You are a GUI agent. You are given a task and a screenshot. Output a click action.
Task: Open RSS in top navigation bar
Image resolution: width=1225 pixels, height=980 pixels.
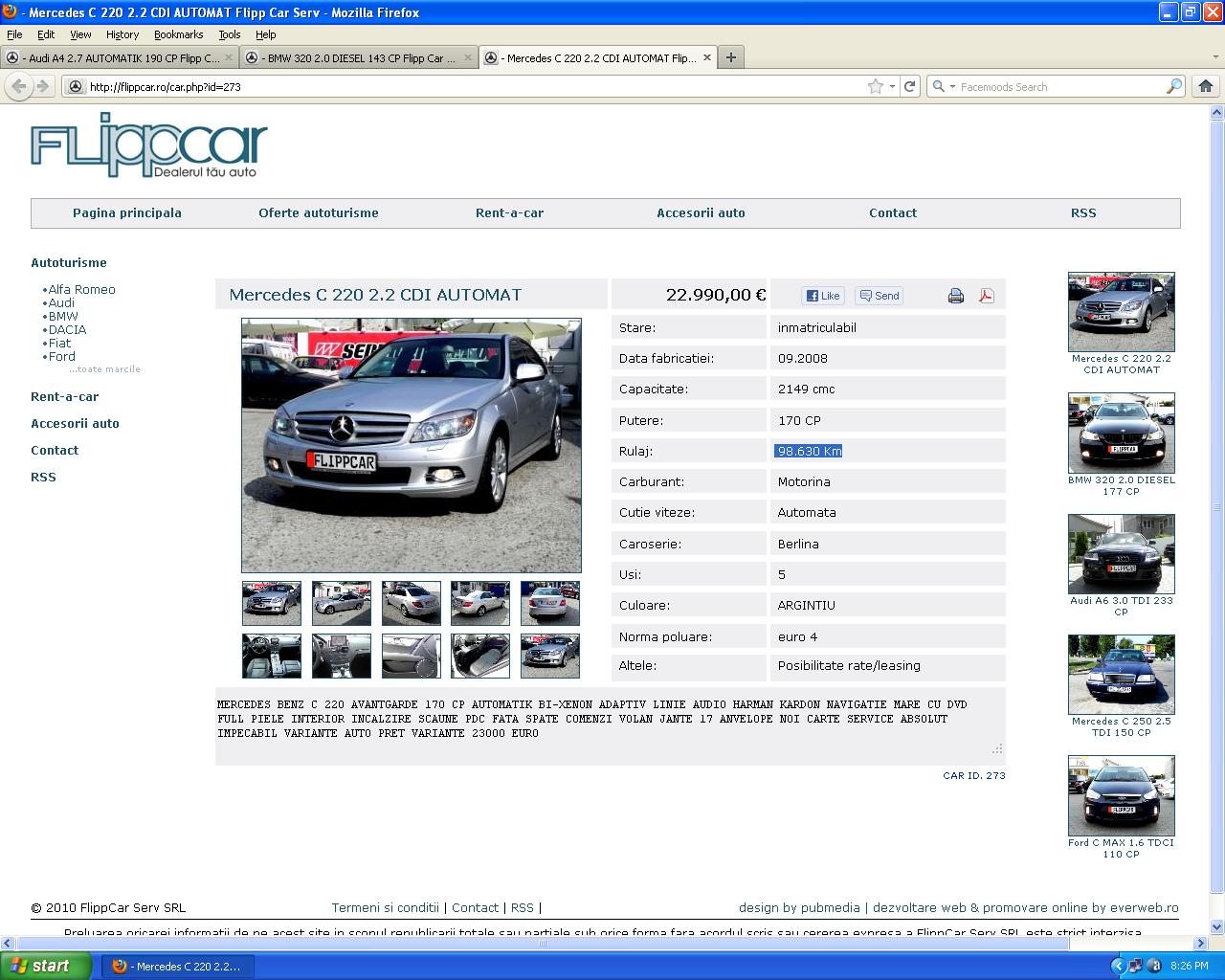(1083, 213)
